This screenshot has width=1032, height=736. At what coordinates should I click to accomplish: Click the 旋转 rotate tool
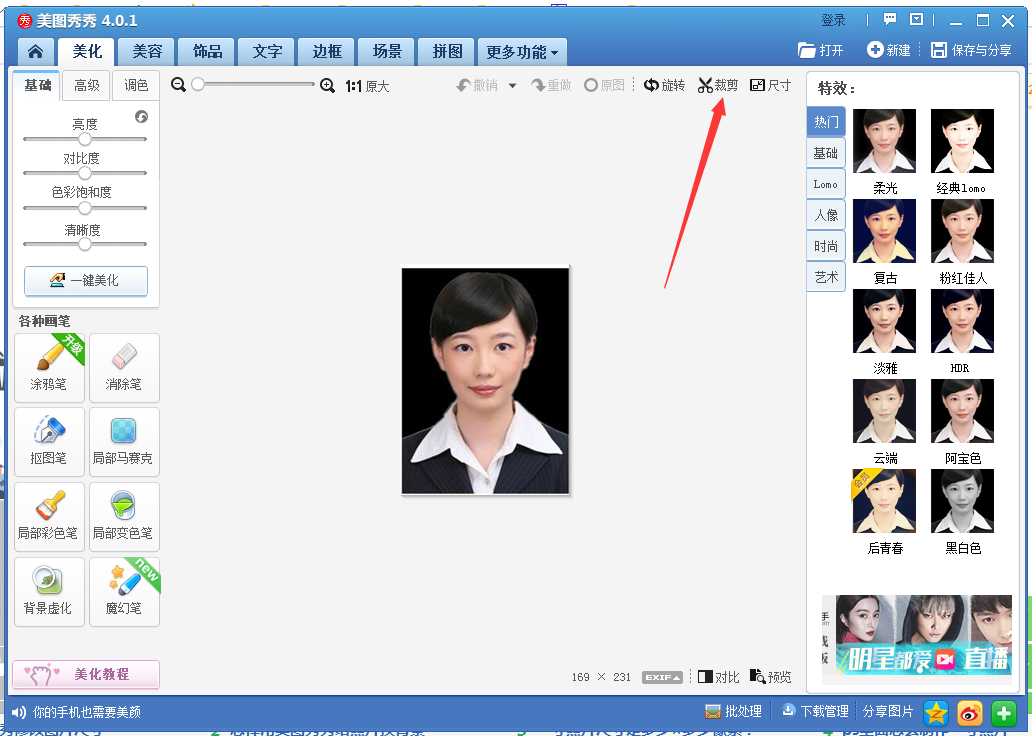point(664,85)
